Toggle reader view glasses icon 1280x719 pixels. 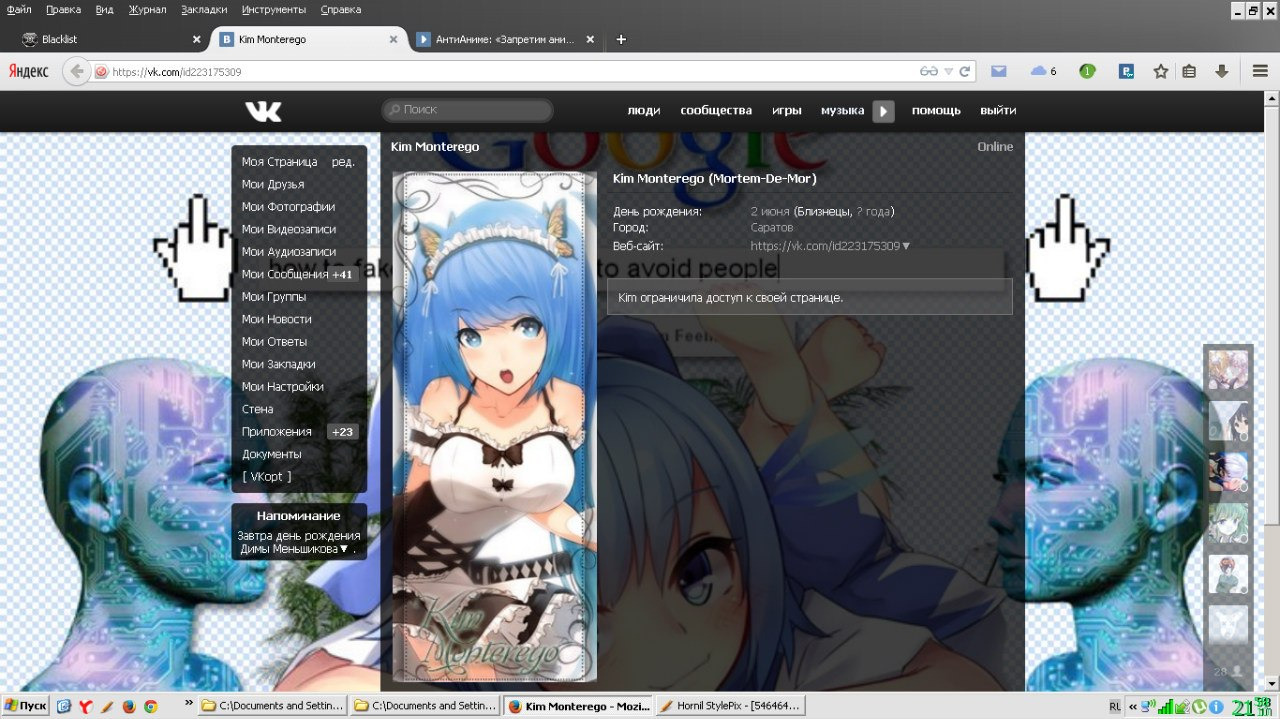pyautogui.click(x=929, y=72)
